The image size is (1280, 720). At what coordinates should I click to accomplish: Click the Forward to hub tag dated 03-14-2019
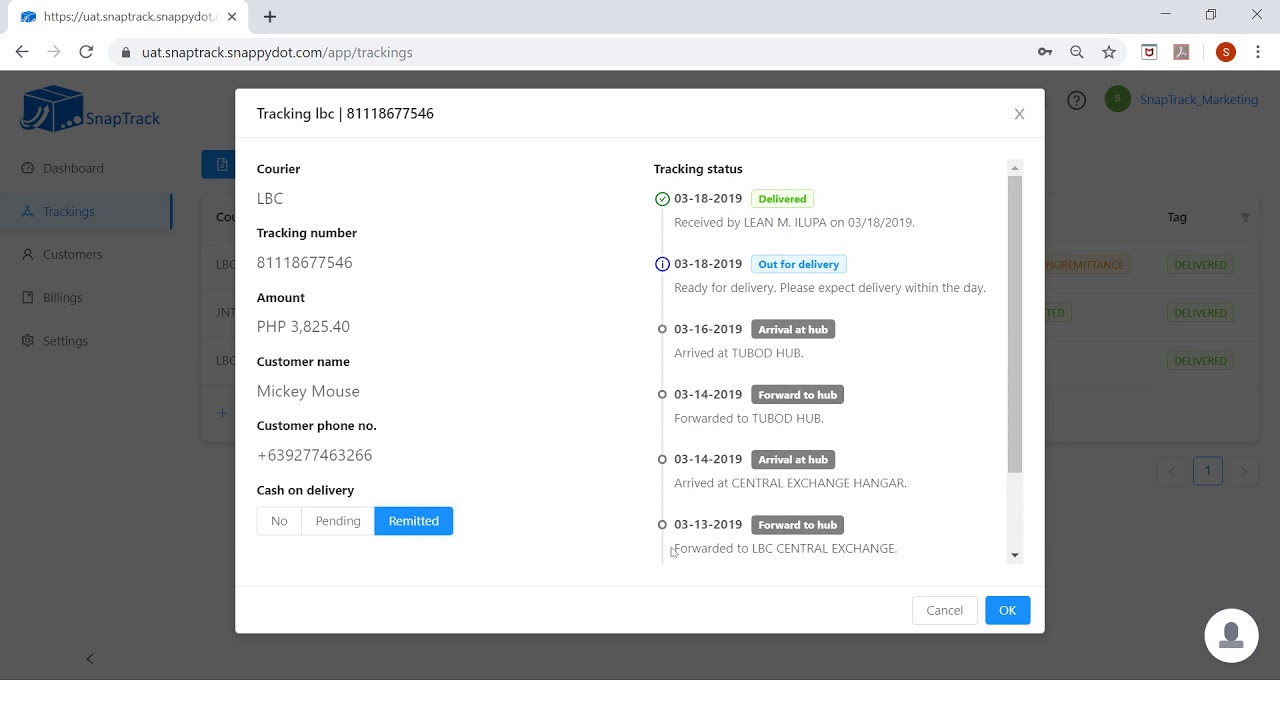[797, 394]
